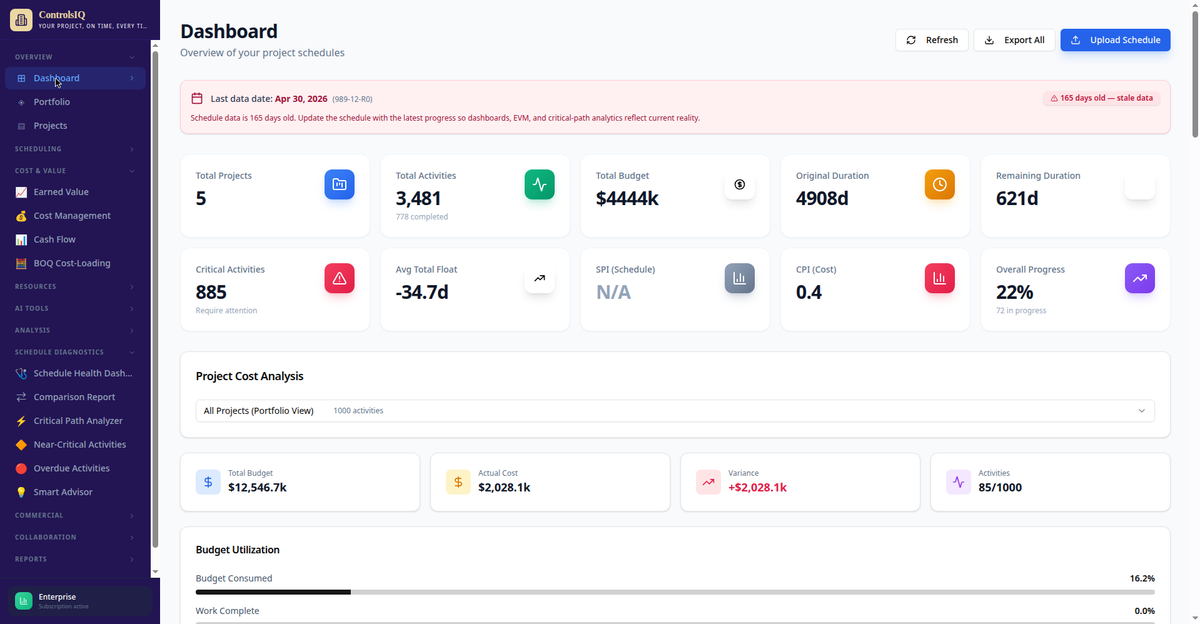Go to Cost Management
Image resolution: width=1200 pixels, height=624 pixels.
(75, 216)
